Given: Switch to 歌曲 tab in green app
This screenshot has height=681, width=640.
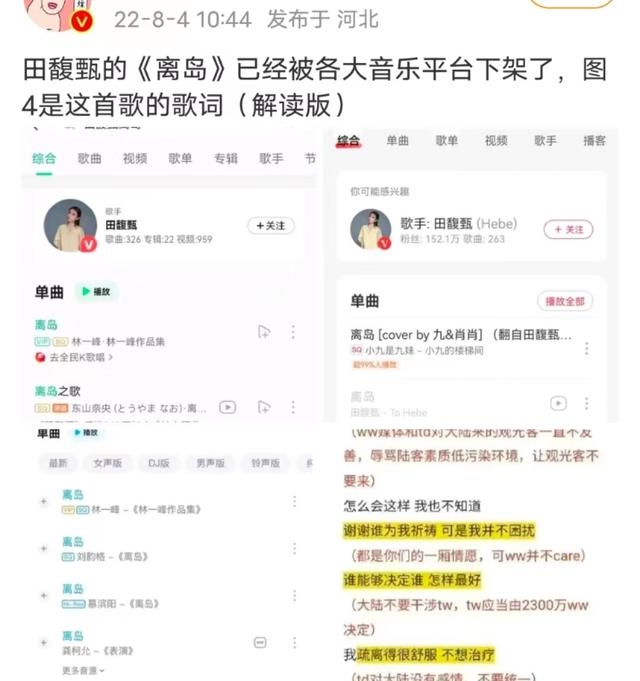Looking at the screenshot, I should [89, 159].
